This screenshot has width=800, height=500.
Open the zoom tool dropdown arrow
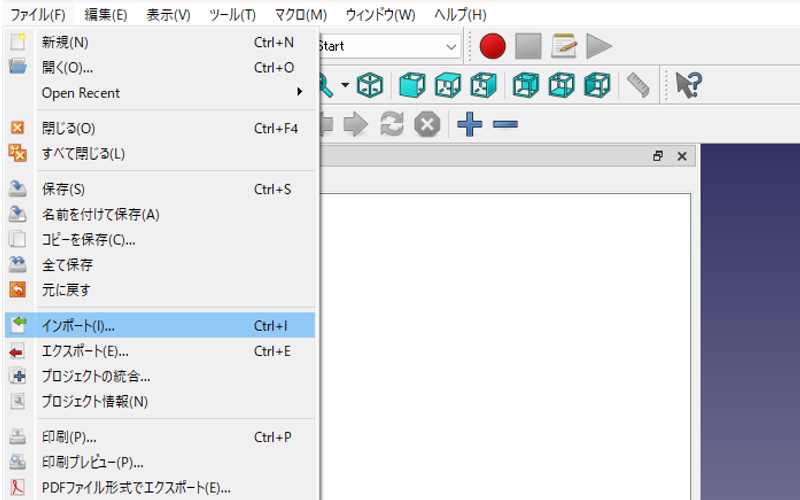coord(345,85)
